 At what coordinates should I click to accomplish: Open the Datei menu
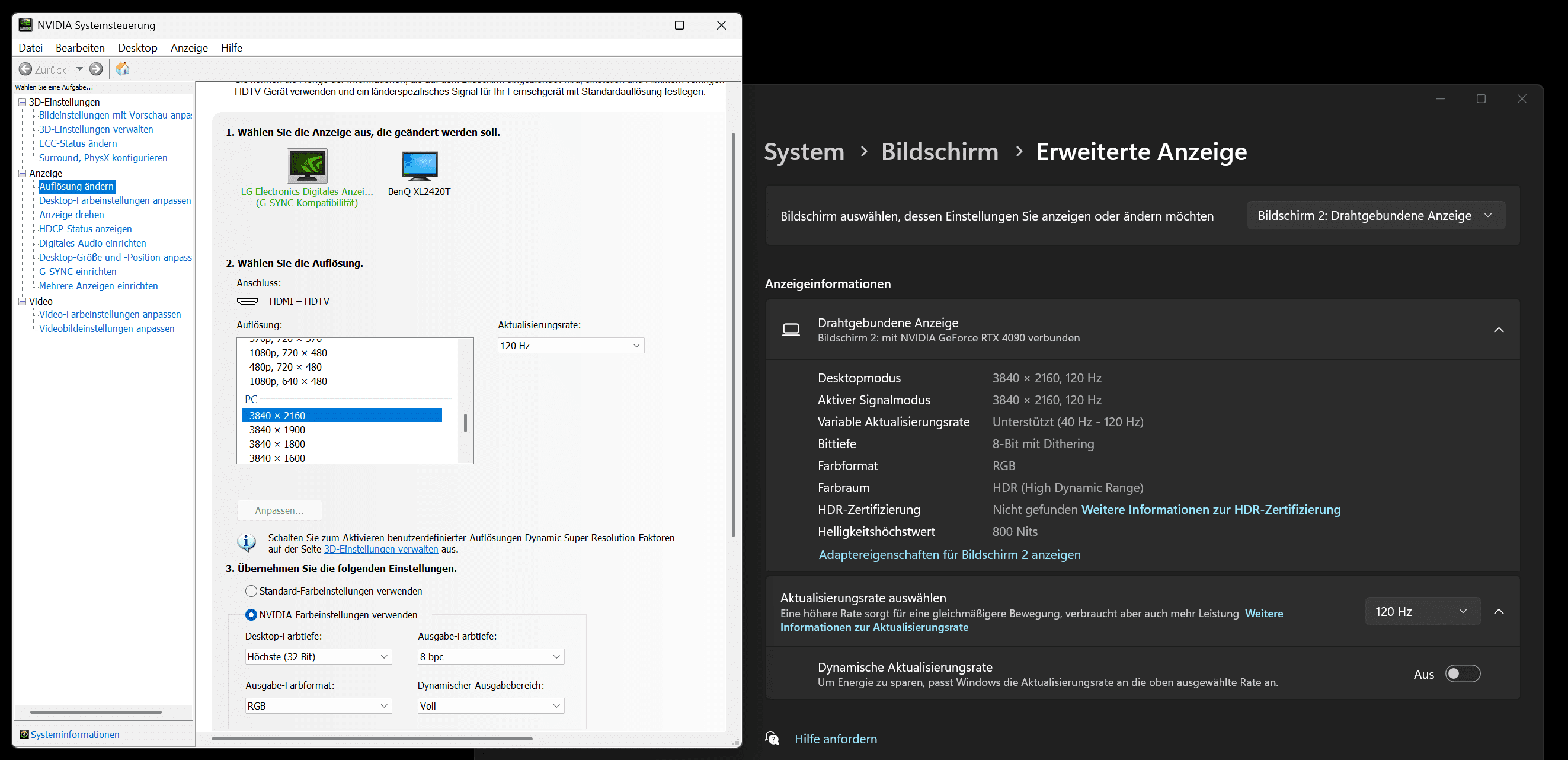tap(30, 47)
